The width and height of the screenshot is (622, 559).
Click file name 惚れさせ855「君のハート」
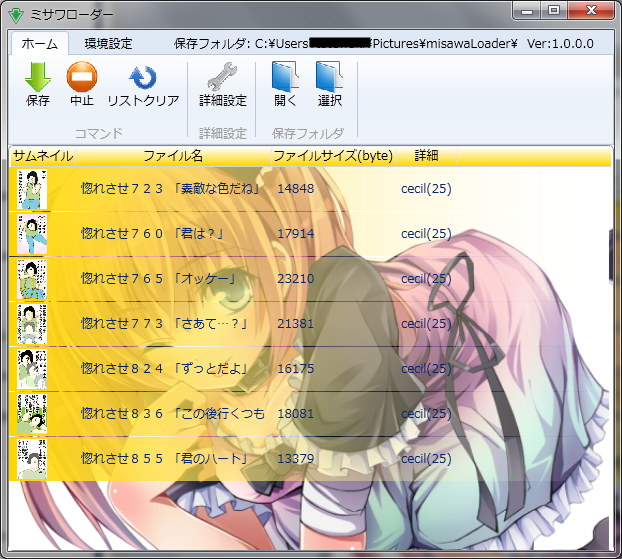click(x=165, y=459)
